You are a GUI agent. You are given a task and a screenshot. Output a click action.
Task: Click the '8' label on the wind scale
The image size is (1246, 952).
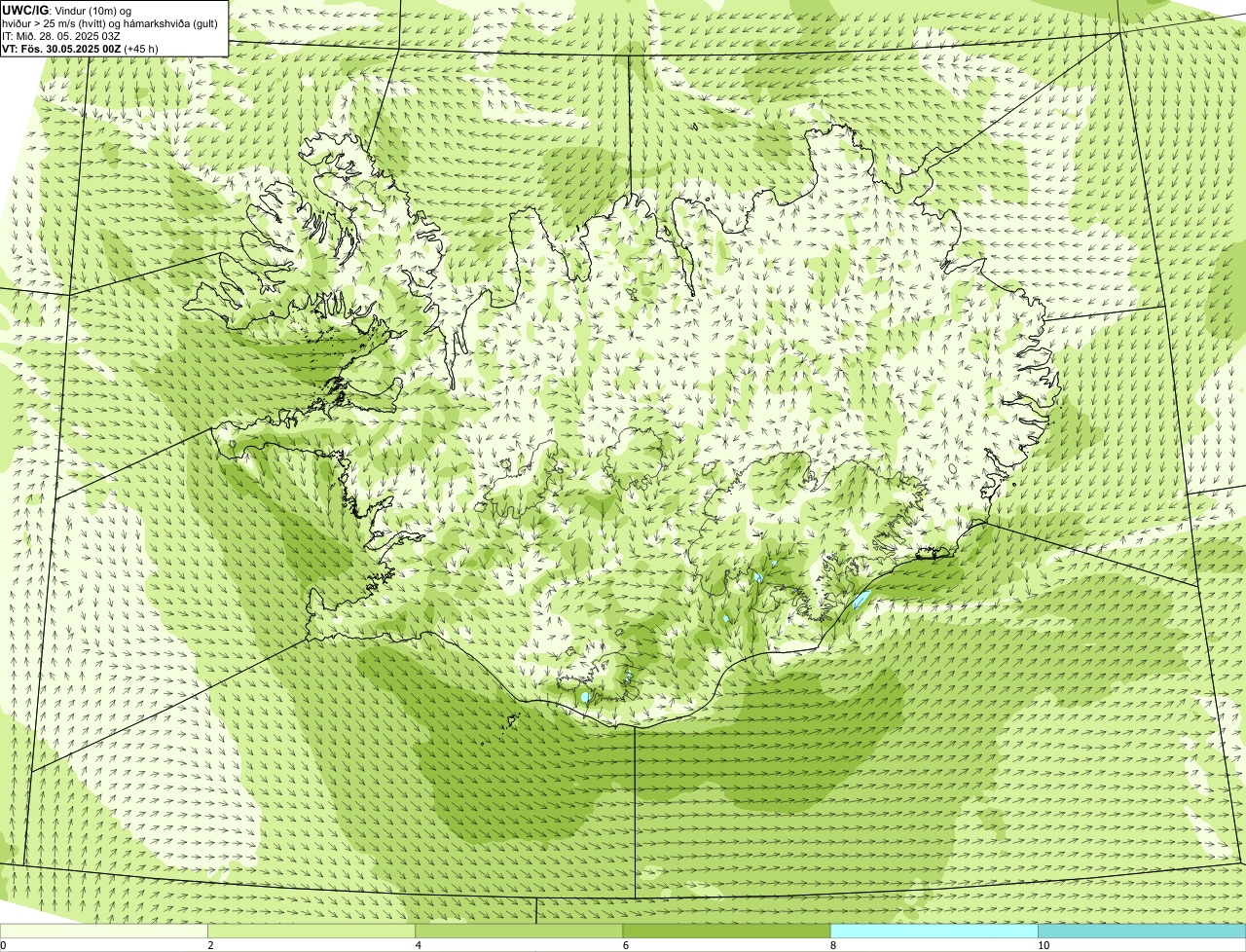[832, 945]
